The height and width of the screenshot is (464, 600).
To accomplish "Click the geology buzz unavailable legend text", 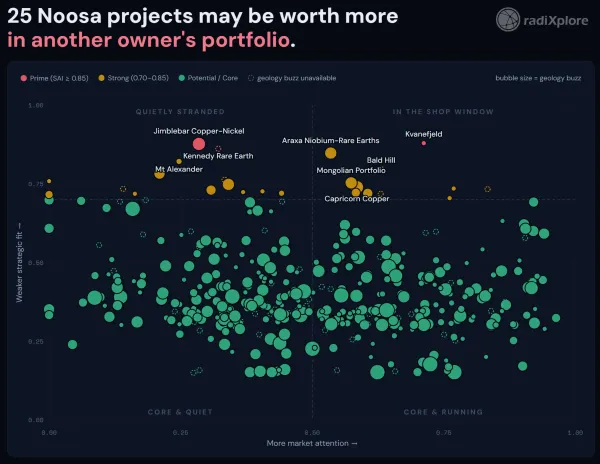I will click(x=297, y=78).
